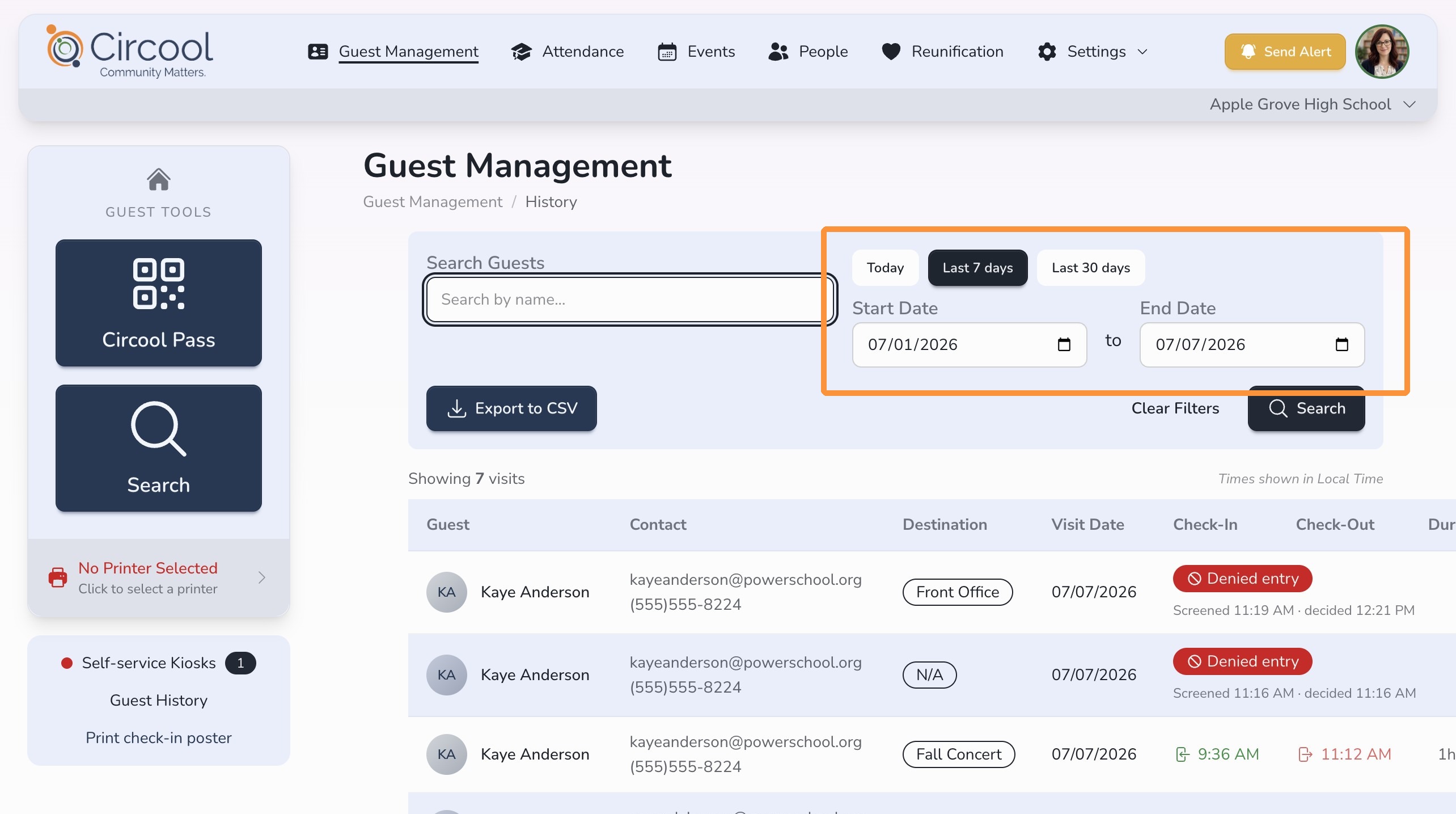Image resolution: width=1456 pixels, height=814 pixels.
Task: Click the Check-Out column header
Action: click(x=1335, y=525)
